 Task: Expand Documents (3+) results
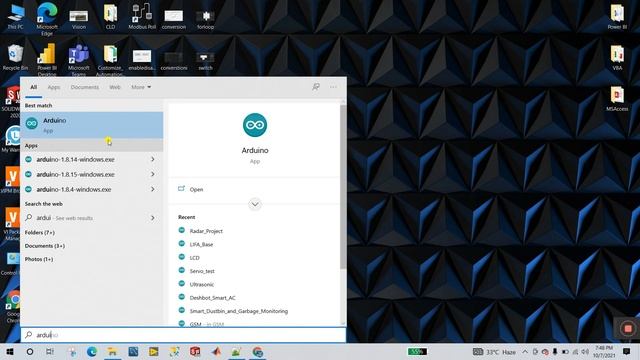45,246
